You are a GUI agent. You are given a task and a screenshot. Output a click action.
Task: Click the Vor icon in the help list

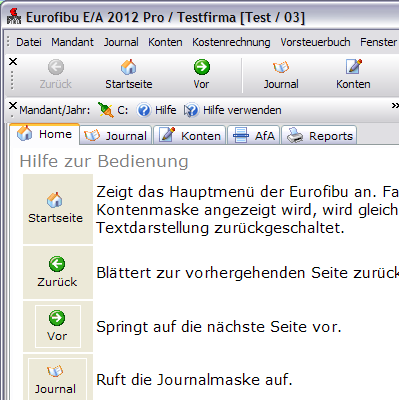[57, 318]
